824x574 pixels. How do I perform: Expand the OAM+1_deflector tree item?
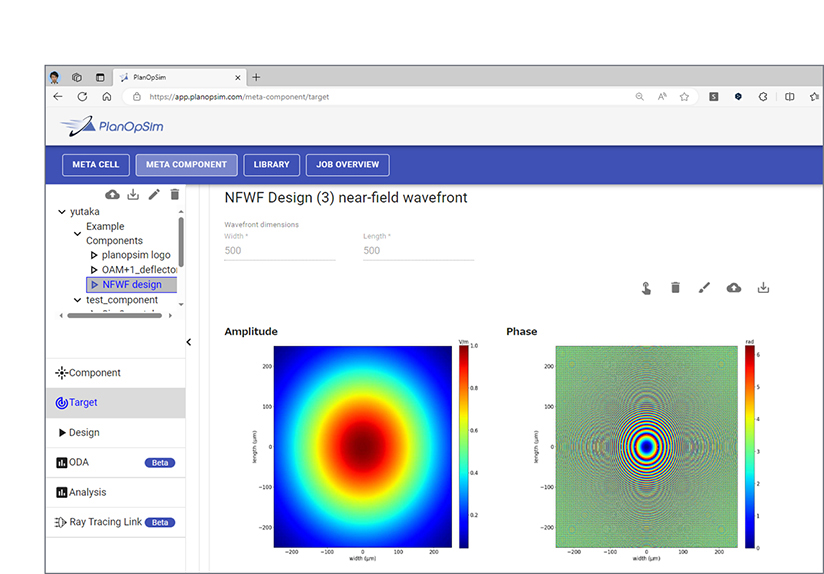94,270
